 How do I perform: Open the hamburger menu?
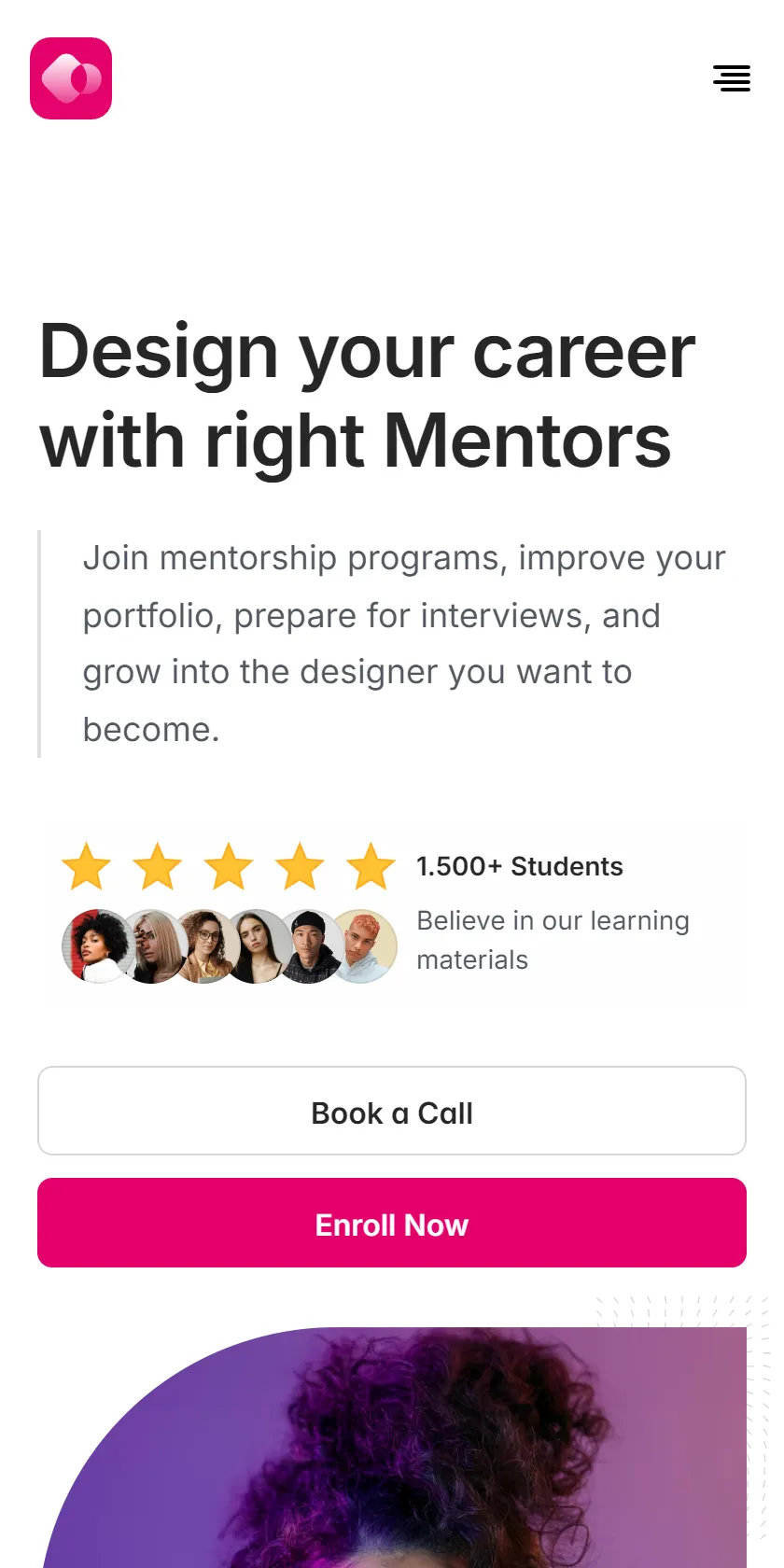click(732, 78)
